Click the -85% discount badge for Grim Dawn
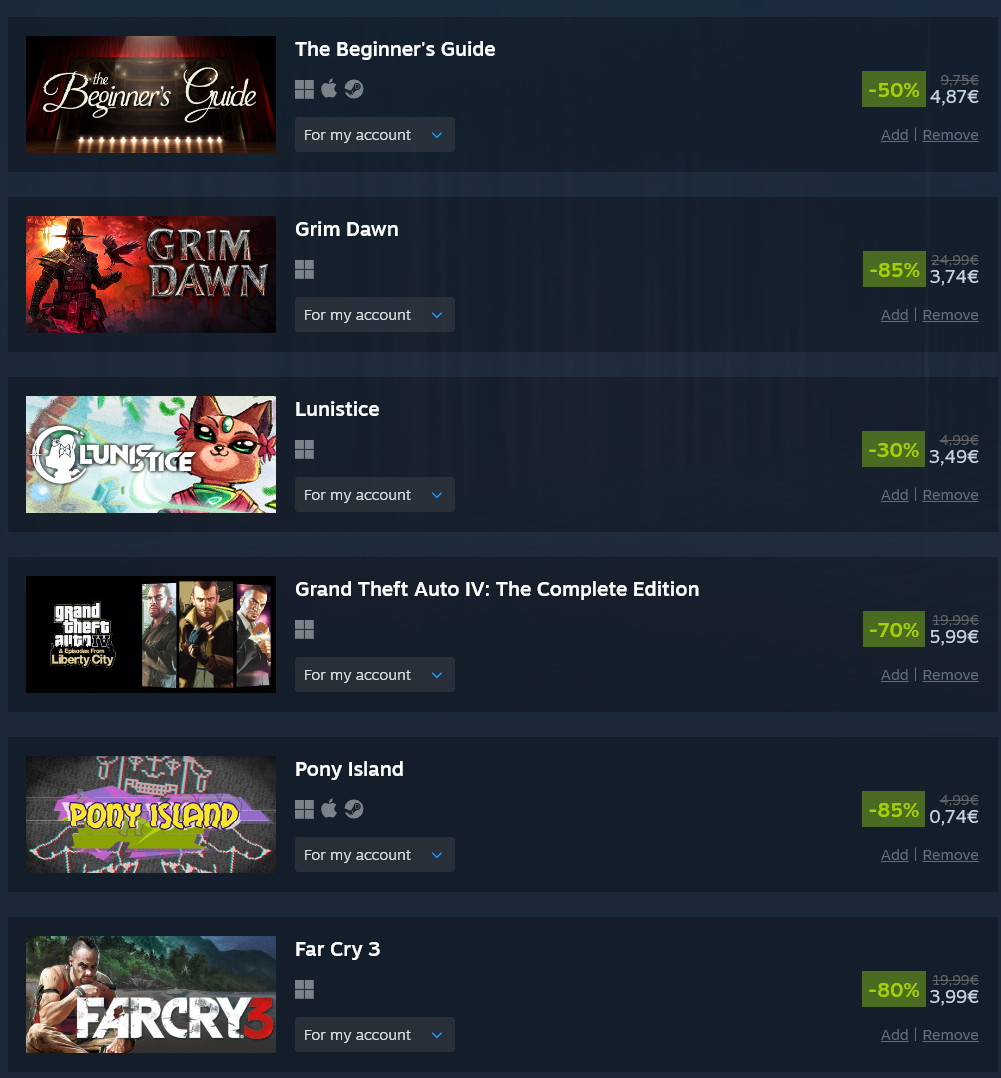Image resolution: width=1001 pixels, height=1078 pixels. pos(894,270)
